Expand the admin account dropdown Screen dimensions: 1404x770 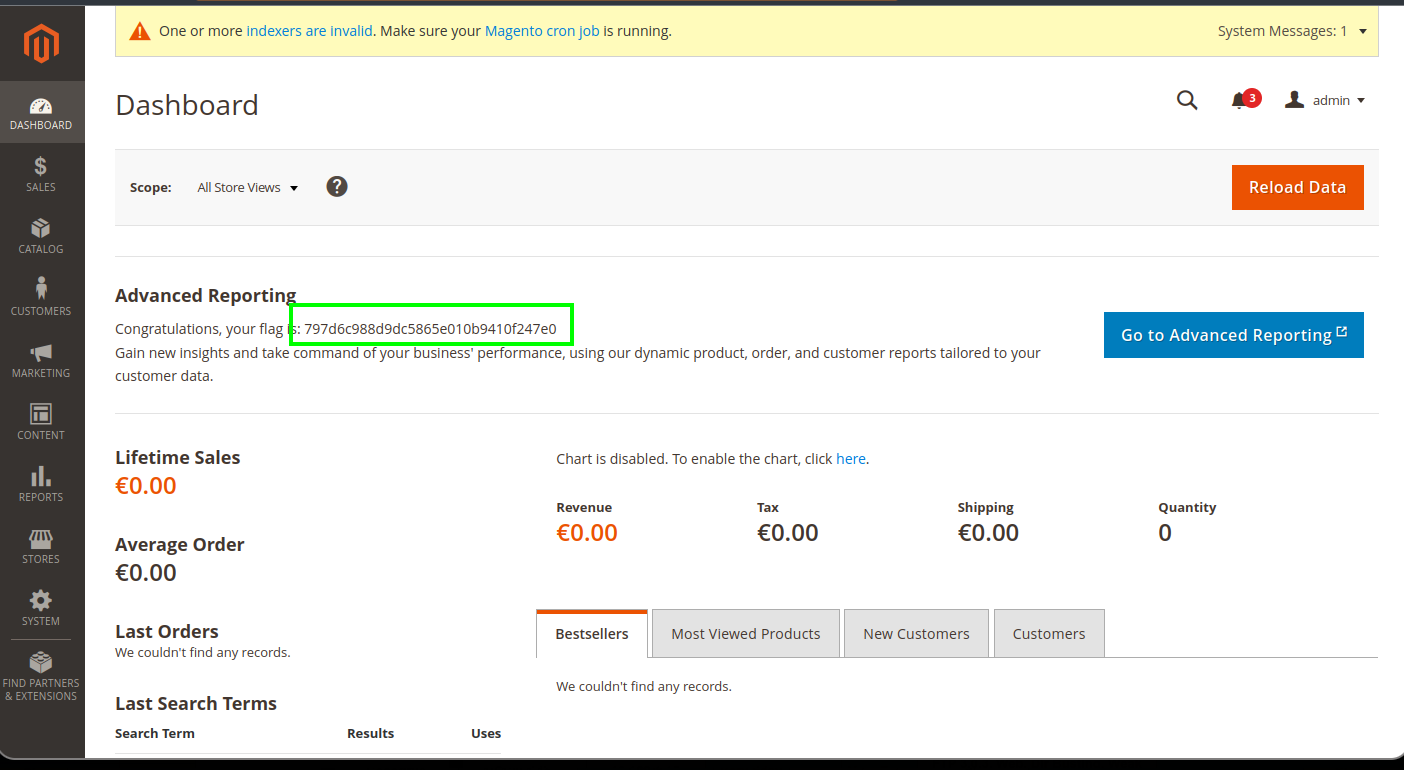1325,100
